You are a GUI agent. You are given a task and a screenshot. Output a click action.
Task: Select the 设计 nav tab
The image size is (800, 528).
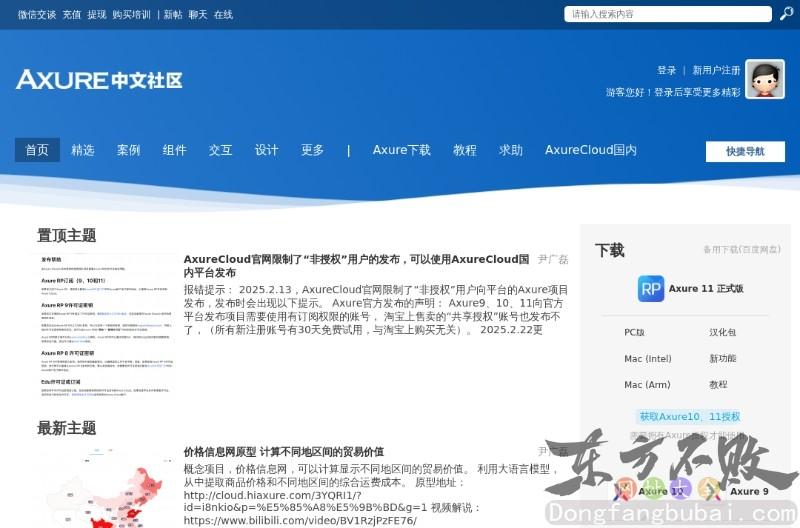pos(266,150)
